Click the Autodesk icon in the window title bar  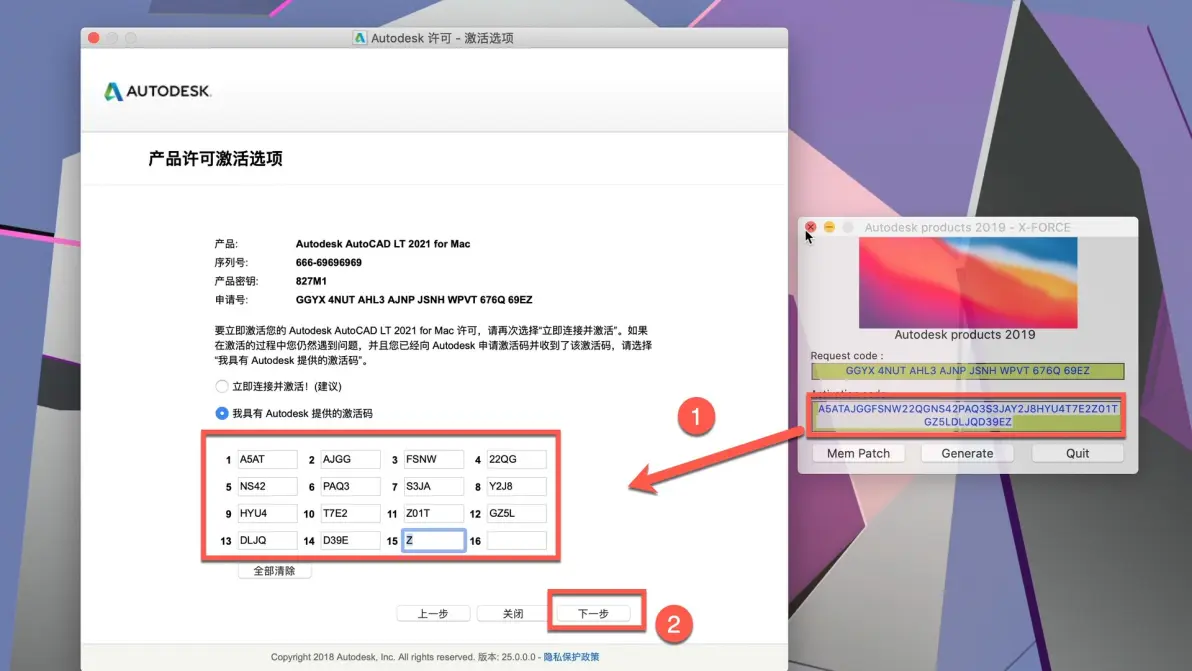click(360, 38)
